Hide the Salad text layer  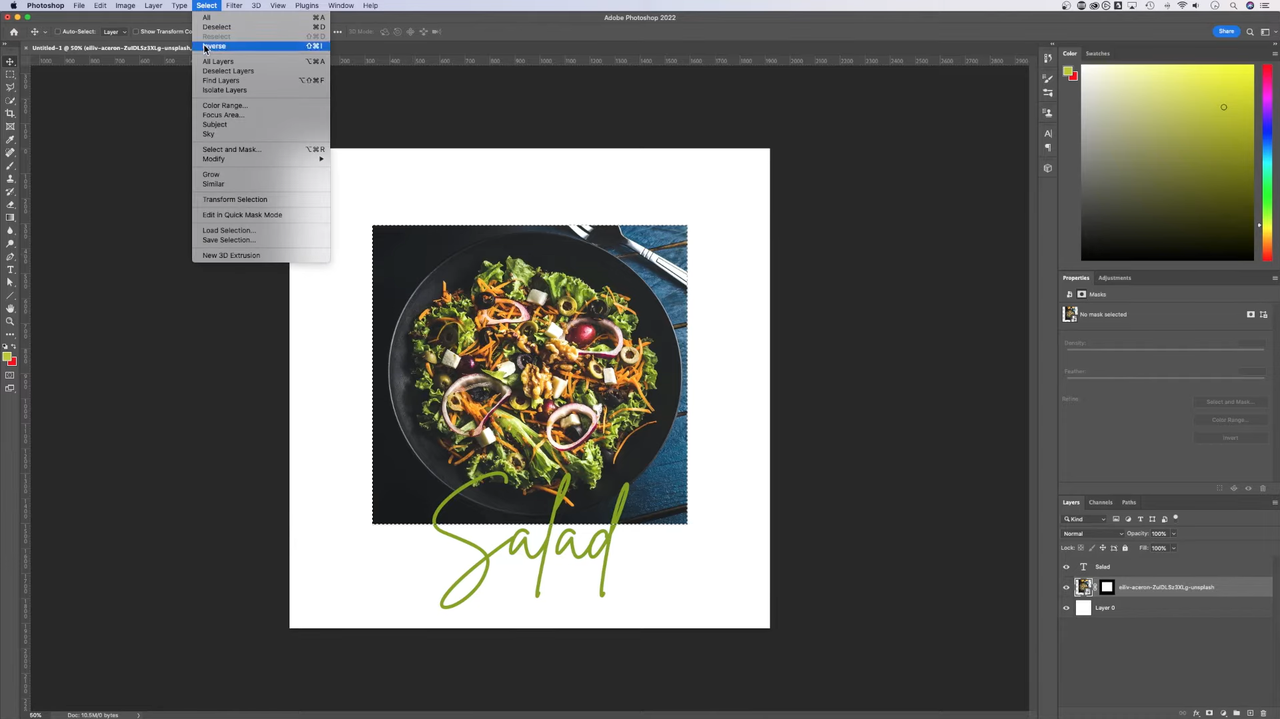point(1066,567)
